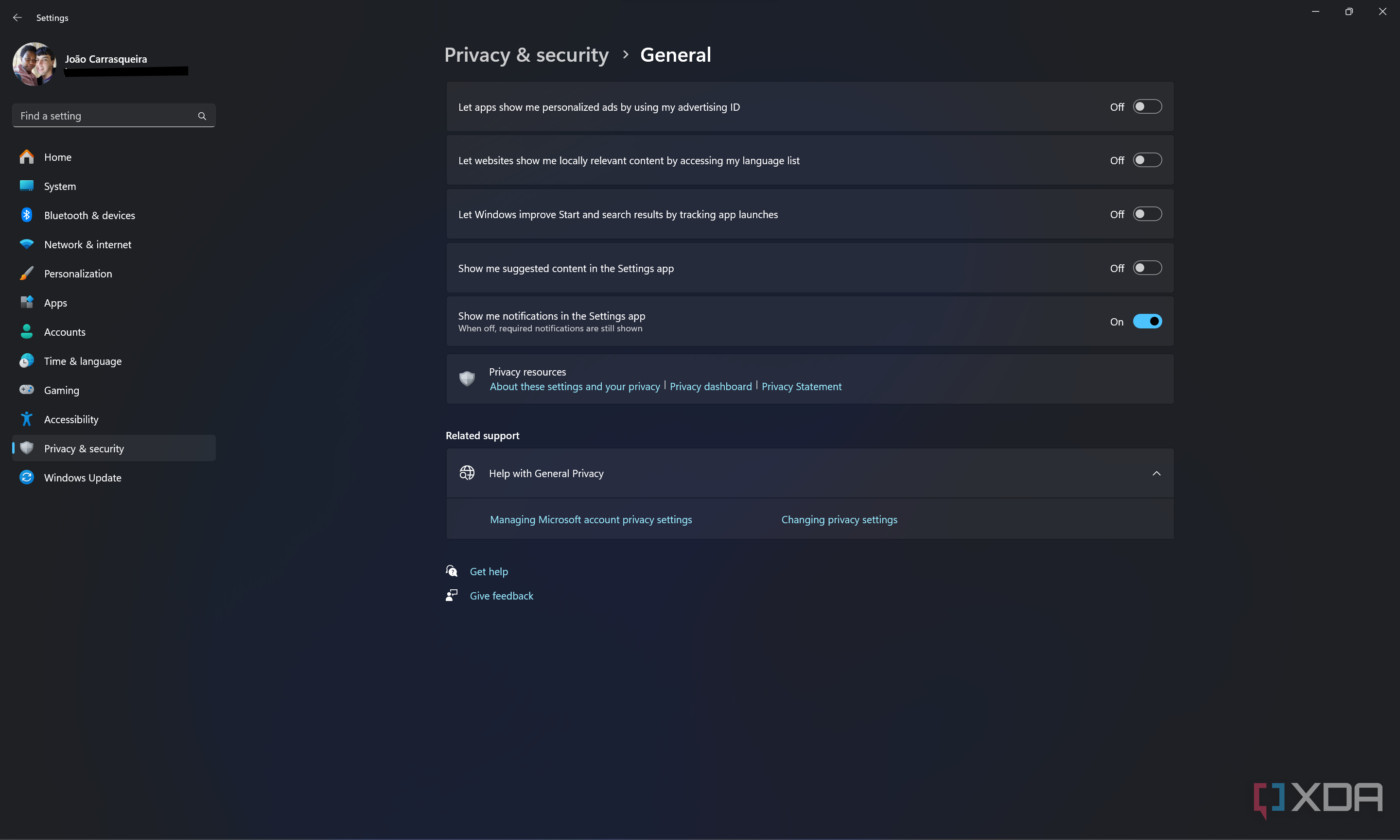The width and height of the screenshot is (1400, 840).
Task: Go to Bluetooth & devices
Action: click(x=114, y=215)
